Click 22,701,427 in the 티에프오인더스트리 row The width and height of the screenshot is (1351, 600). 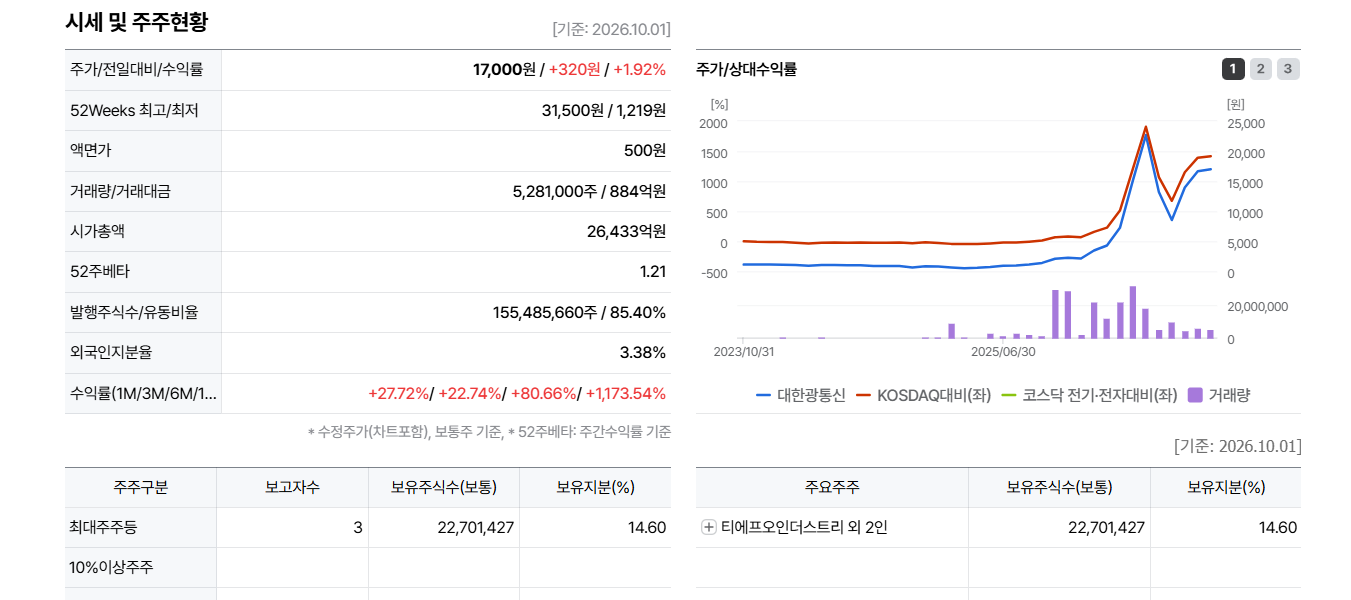pos(1106,527)
